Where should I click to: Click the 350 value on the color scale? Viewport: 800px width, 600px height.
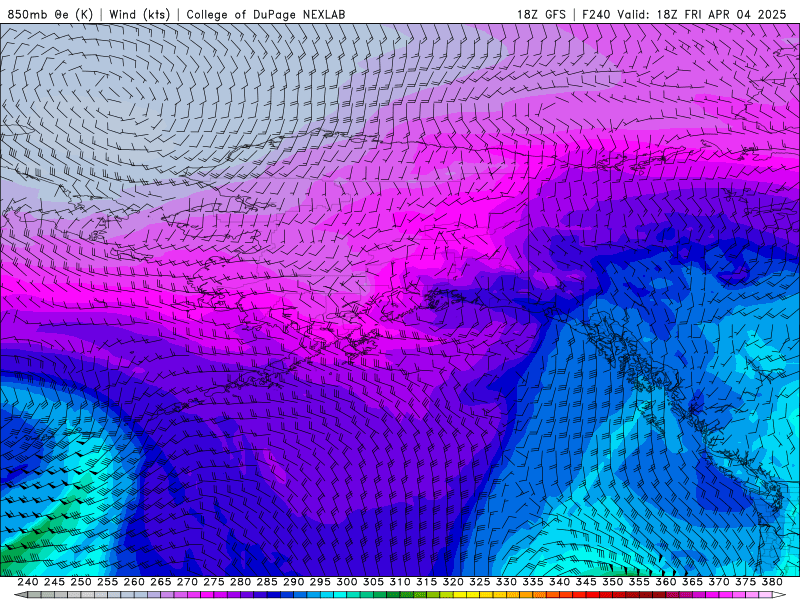(613, 582)
